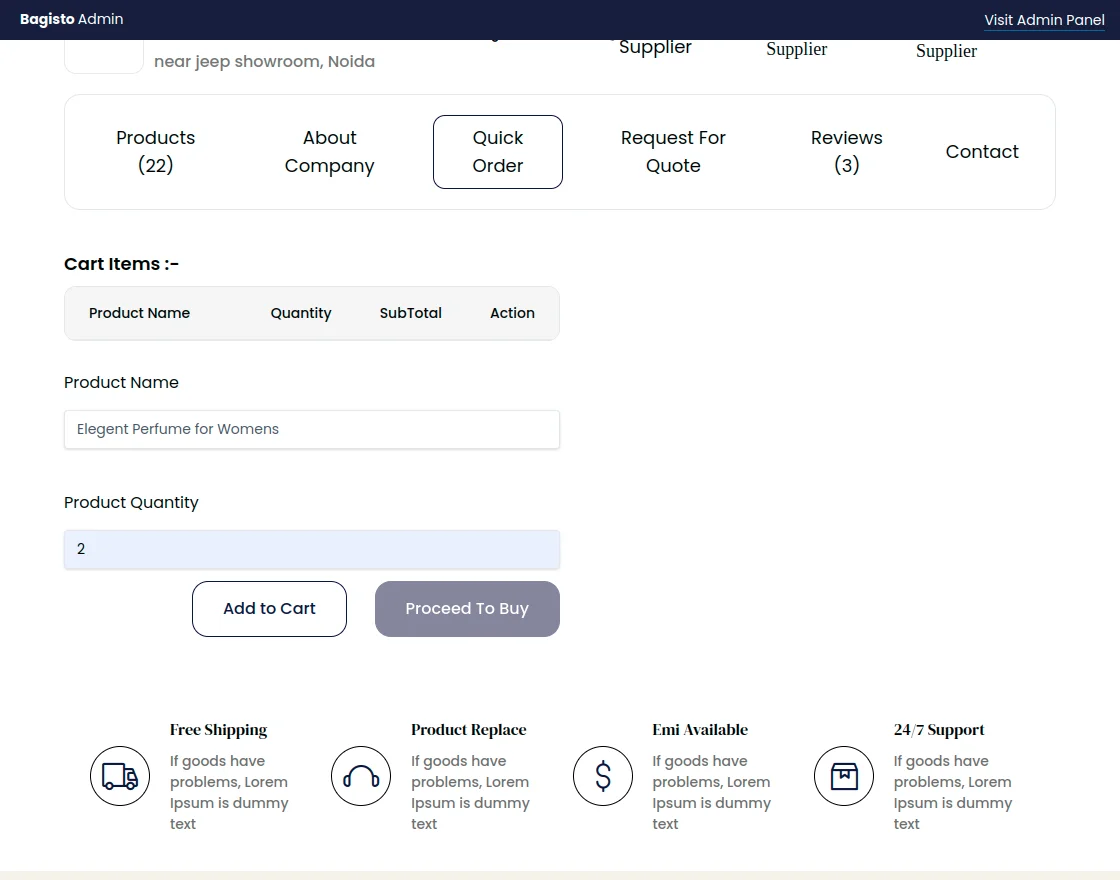This screenshot has width=1120, height=880.
Task: Open the Products (22) tab
Action: [x=156, y=152]
